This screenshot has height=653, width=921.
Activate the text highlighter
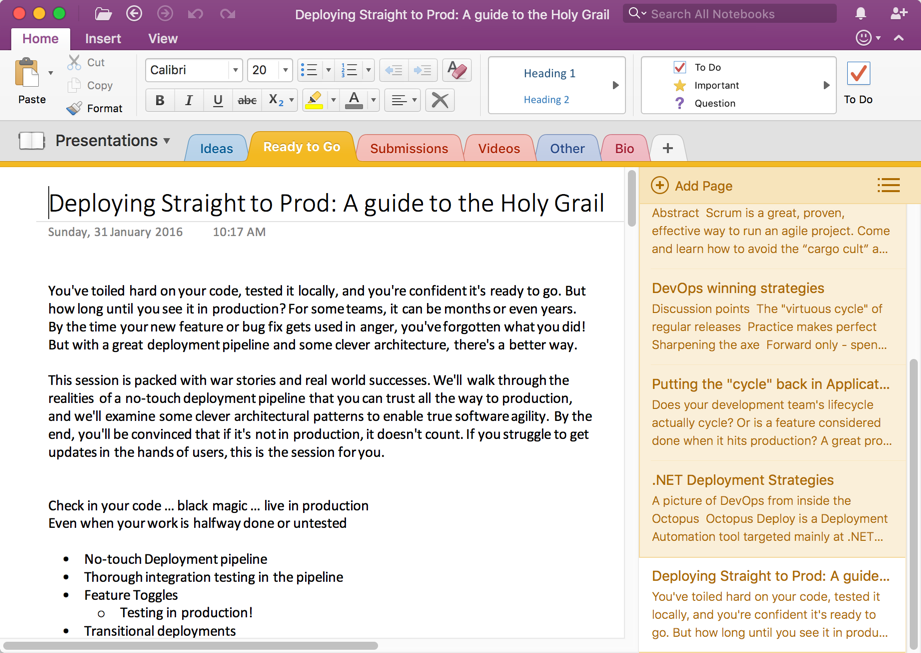(x=316, y=100)
